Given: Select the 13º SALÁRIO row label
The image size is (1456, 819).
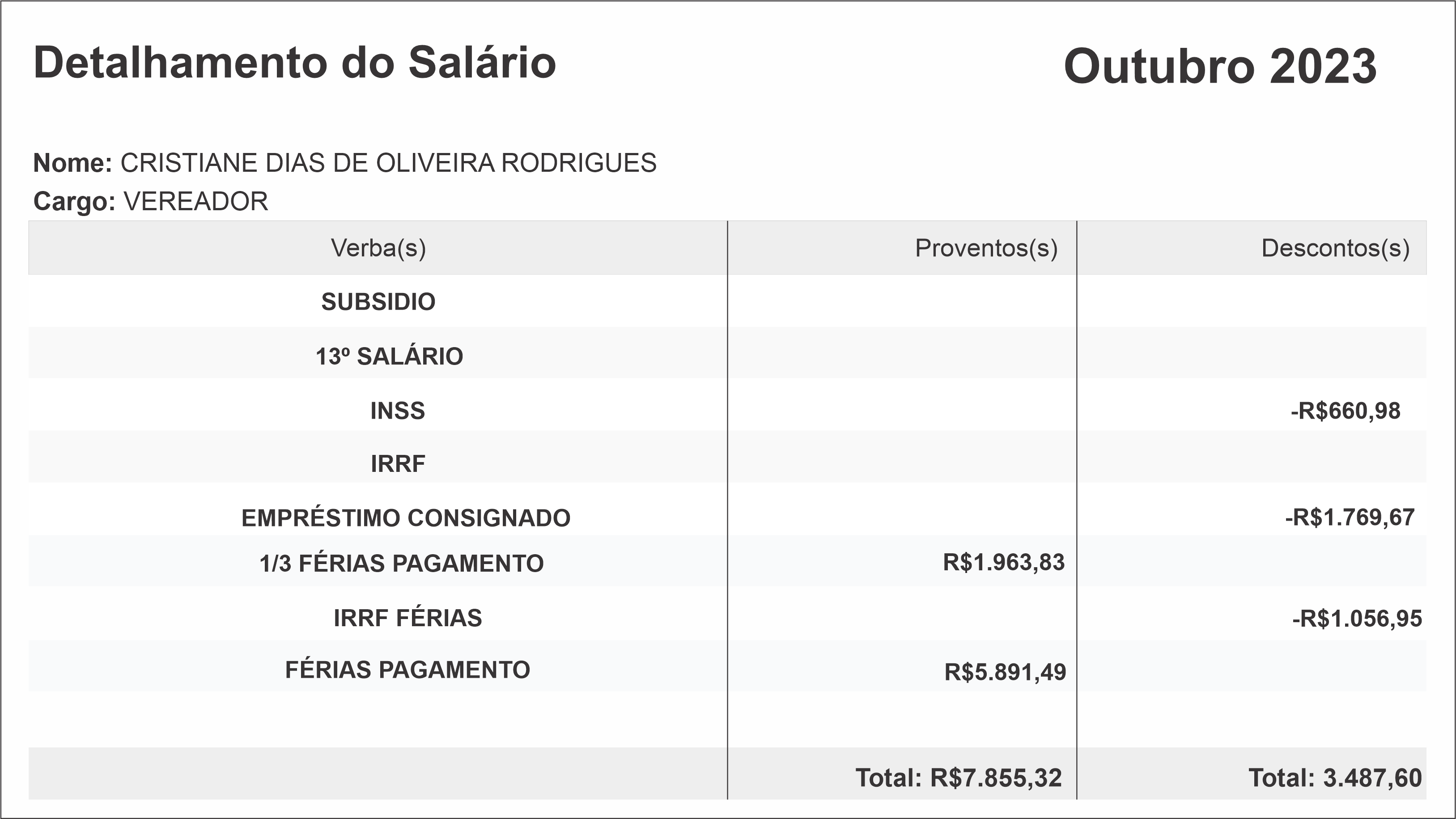Looking at the screenshot, I should 389,356.
